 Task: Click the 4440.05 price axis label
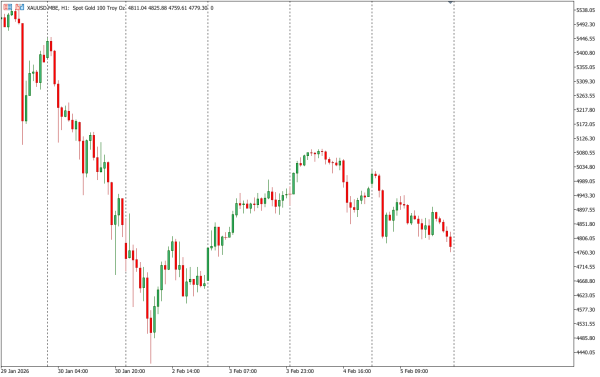tap(586, 352)
